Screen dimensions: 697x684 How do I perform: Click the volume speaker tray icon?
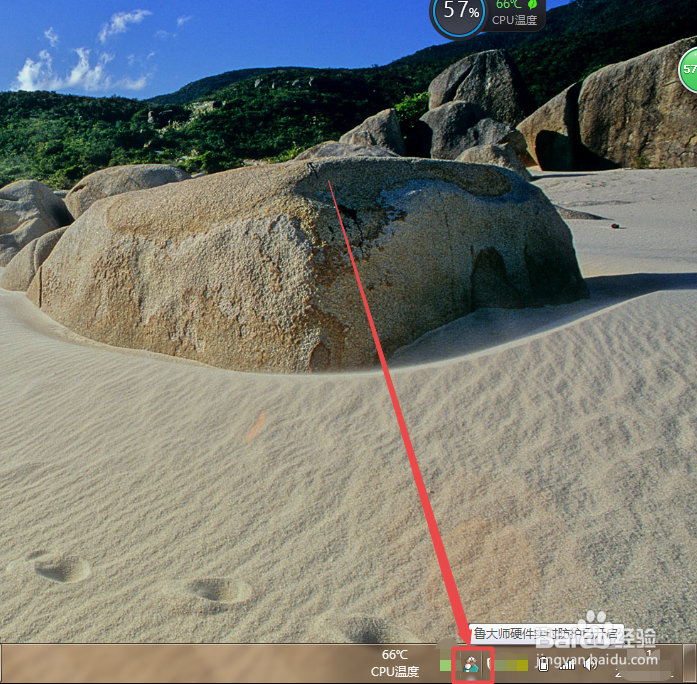590,664
